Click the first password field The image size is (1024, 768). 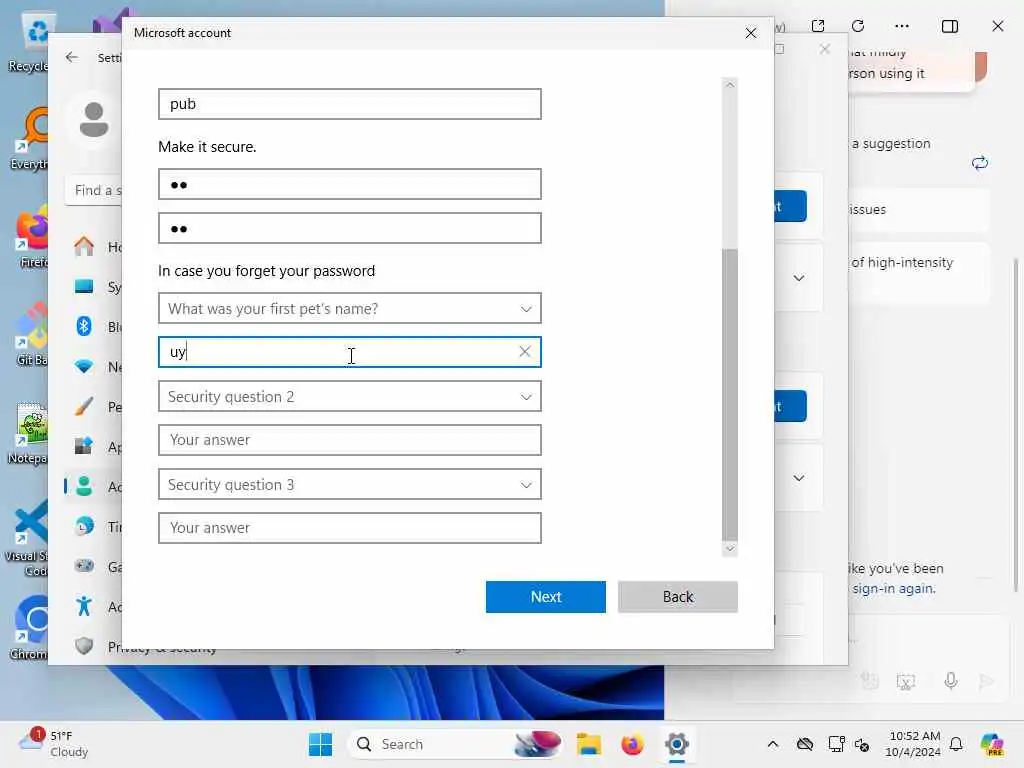pos(349,184)
